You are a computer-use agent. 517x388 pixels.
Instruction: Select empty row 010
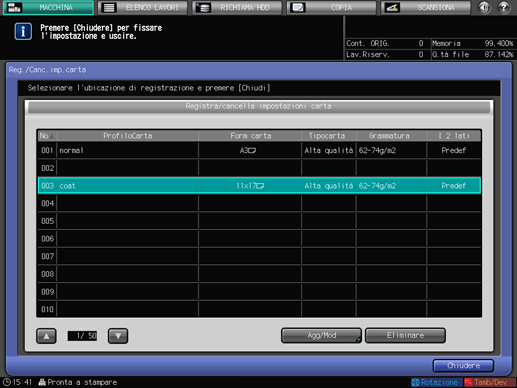[259, 309]
